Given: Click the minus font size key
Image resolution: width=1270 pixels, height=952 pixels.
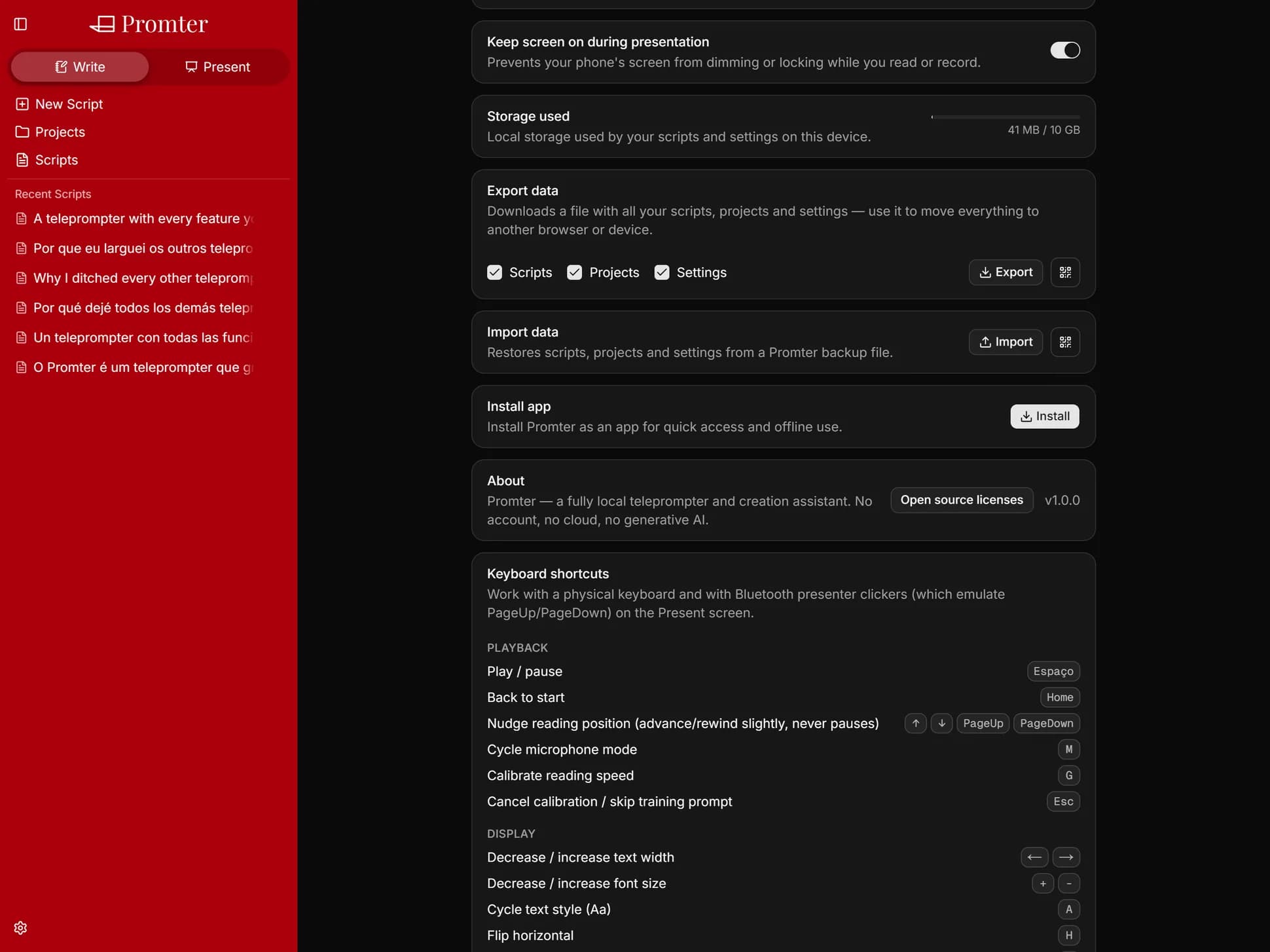Looking at the screenshot, I should click(x=1069, y=883).
